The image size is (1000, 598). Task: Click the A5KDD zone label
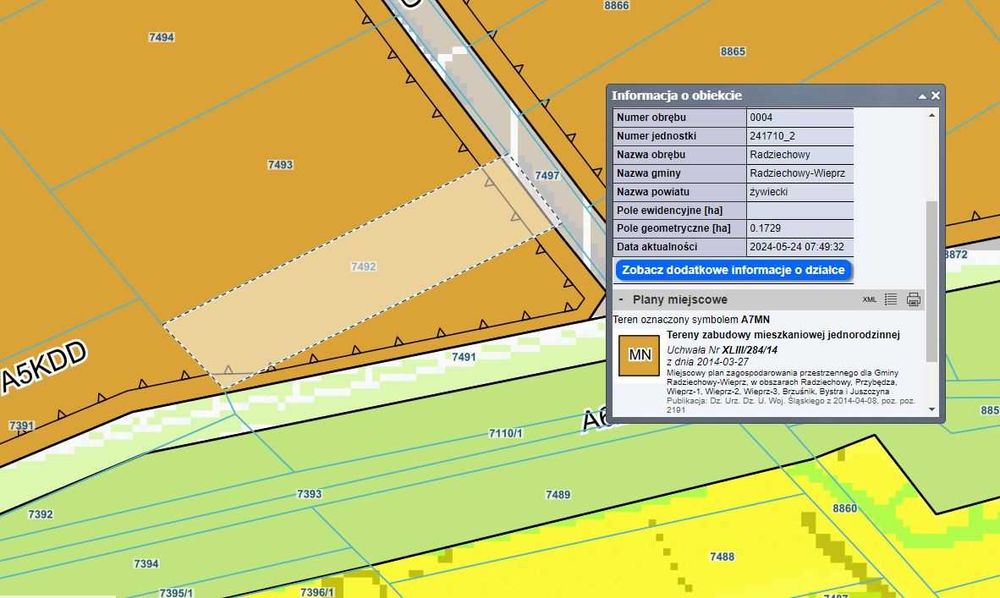click(45, 368)
